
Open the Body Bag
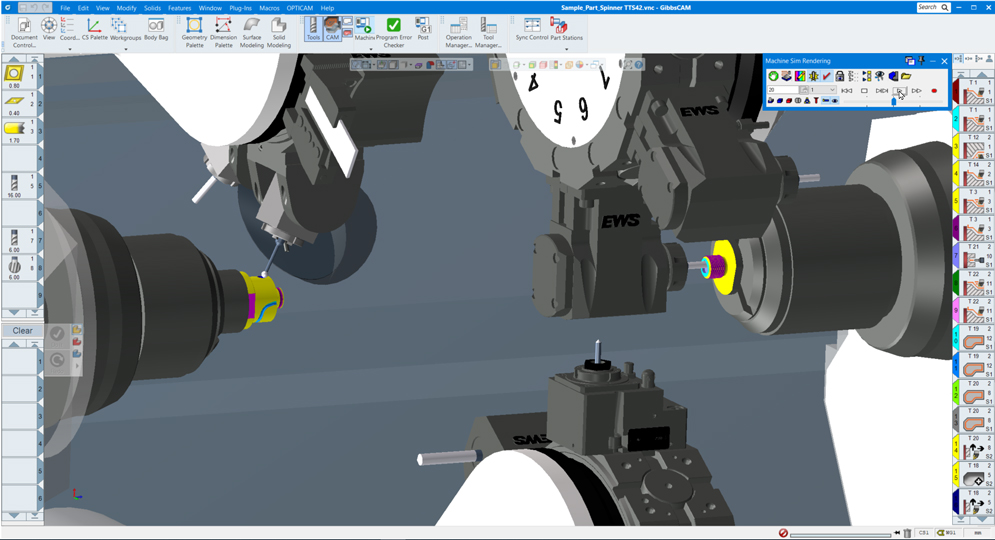156,29
